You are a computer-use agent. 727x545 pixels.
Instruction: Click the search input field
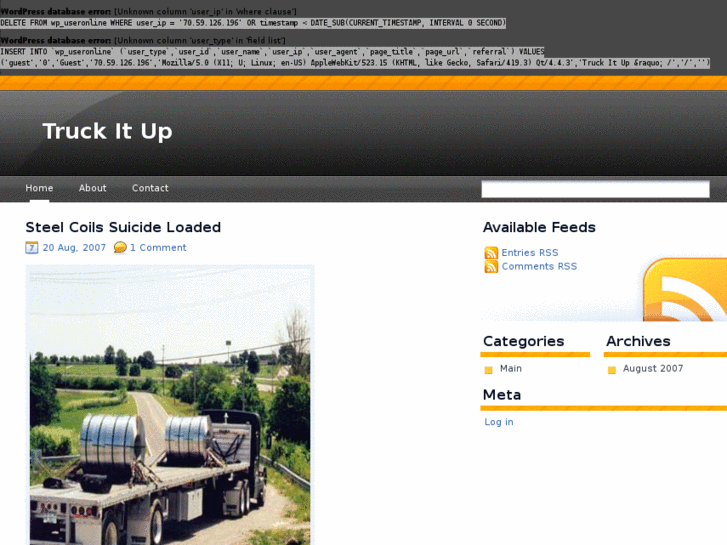point(595,189)
